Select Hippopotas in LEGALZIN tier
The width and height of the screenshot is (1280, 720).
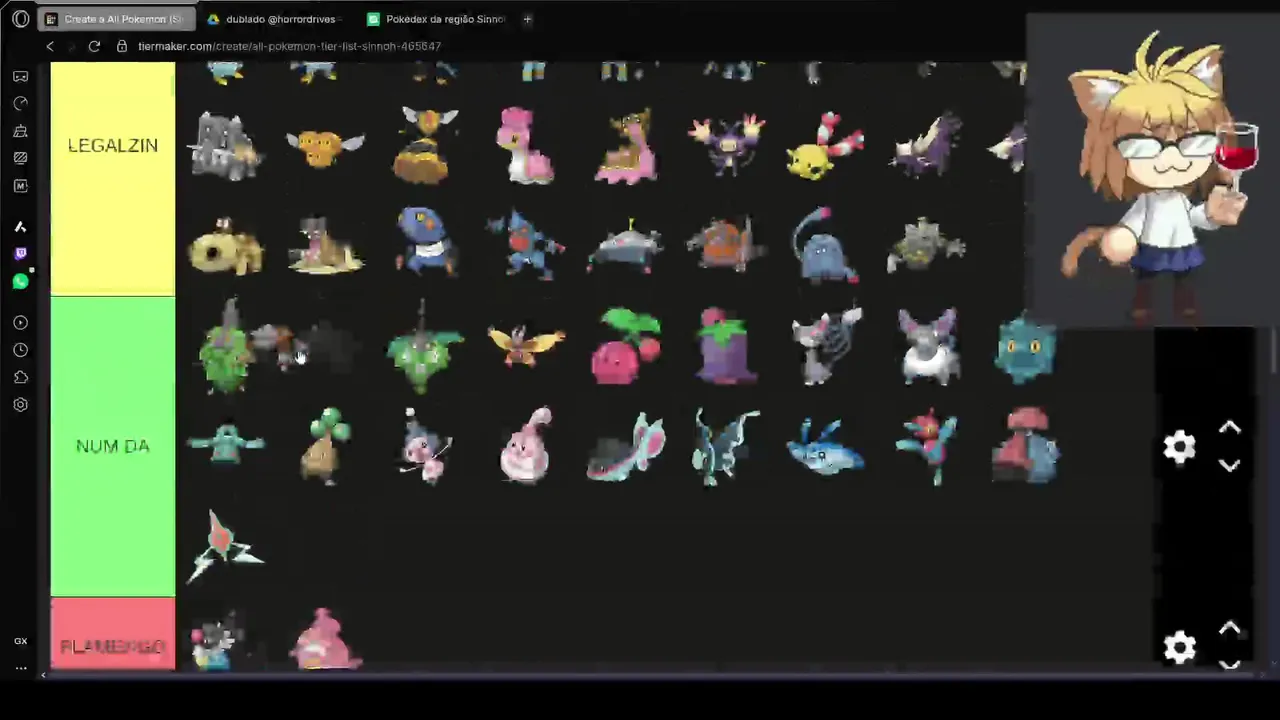click(x=226, y=247)
